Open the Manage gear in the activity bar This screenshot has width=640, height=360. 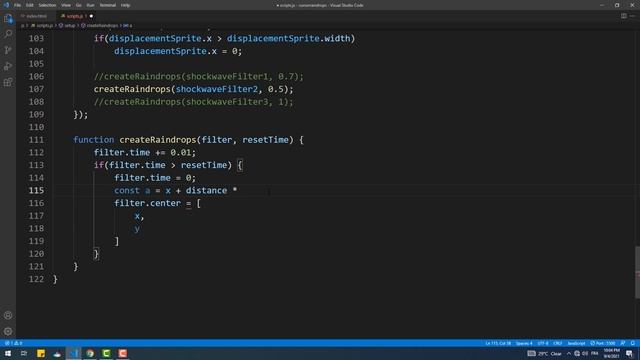(x=8, y=331)
